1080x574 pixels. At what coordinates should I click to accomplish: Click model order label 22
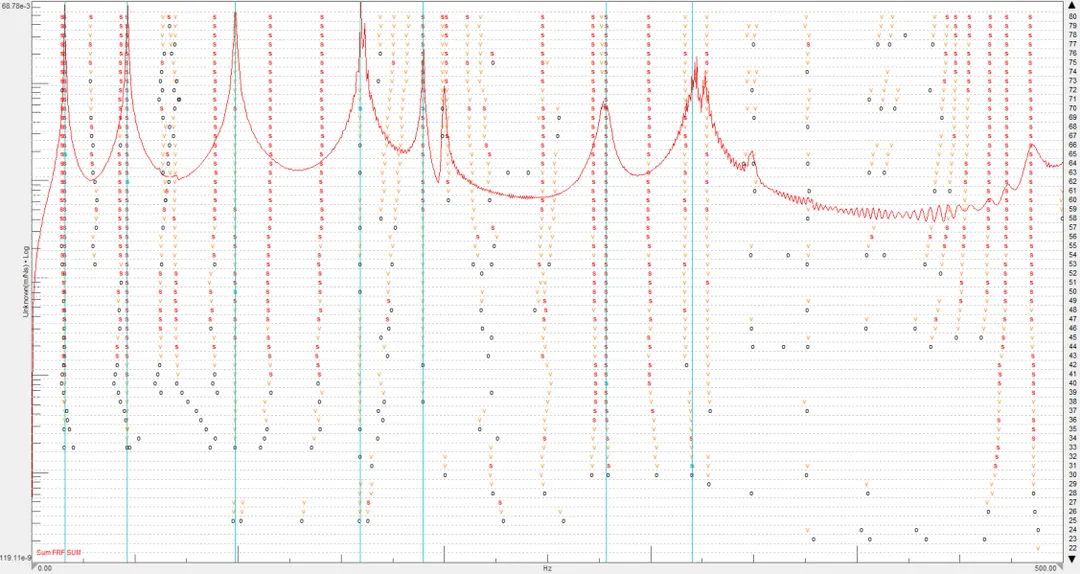1072,548
